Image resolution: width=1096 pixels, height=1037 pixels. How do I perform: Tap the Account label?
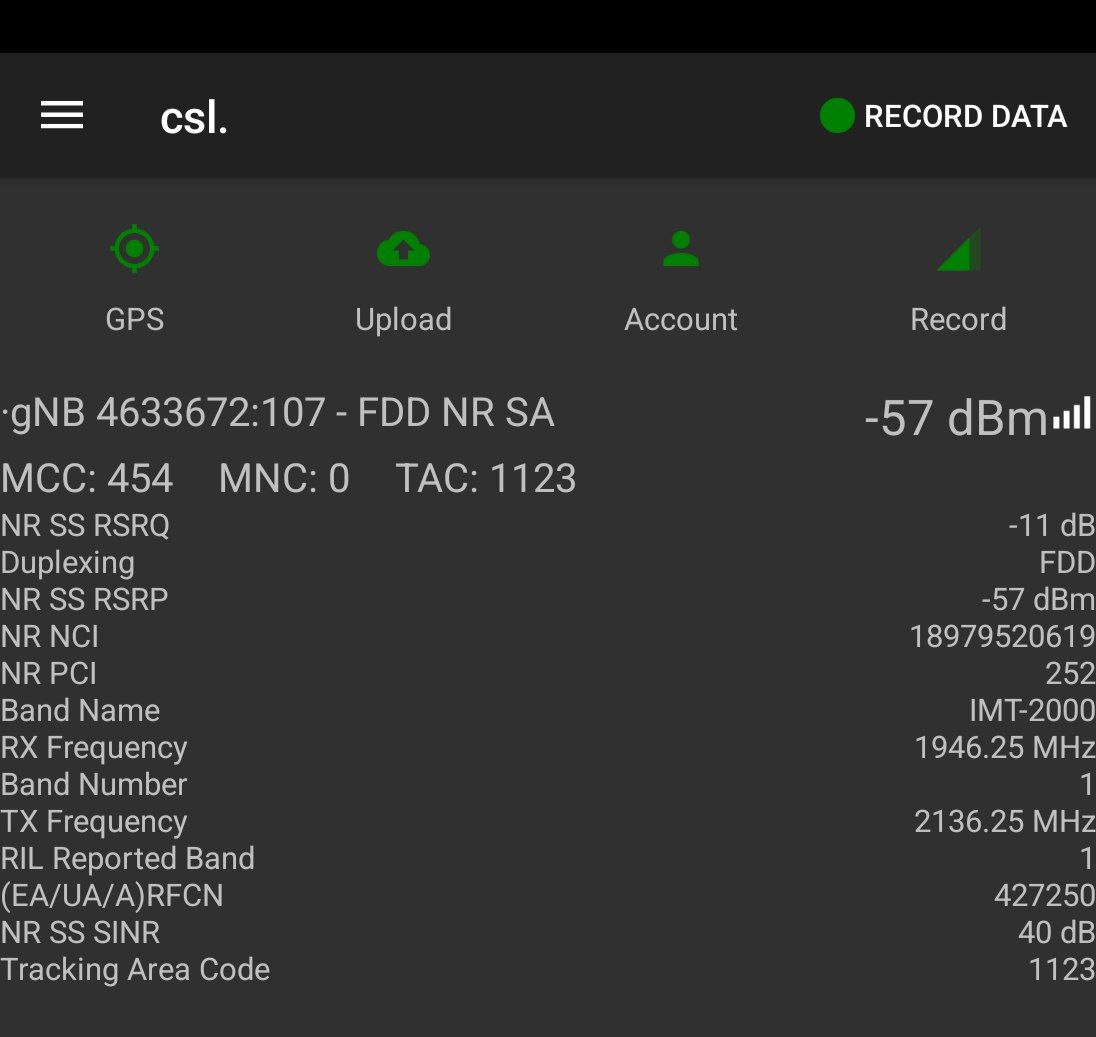coord(681,319)
